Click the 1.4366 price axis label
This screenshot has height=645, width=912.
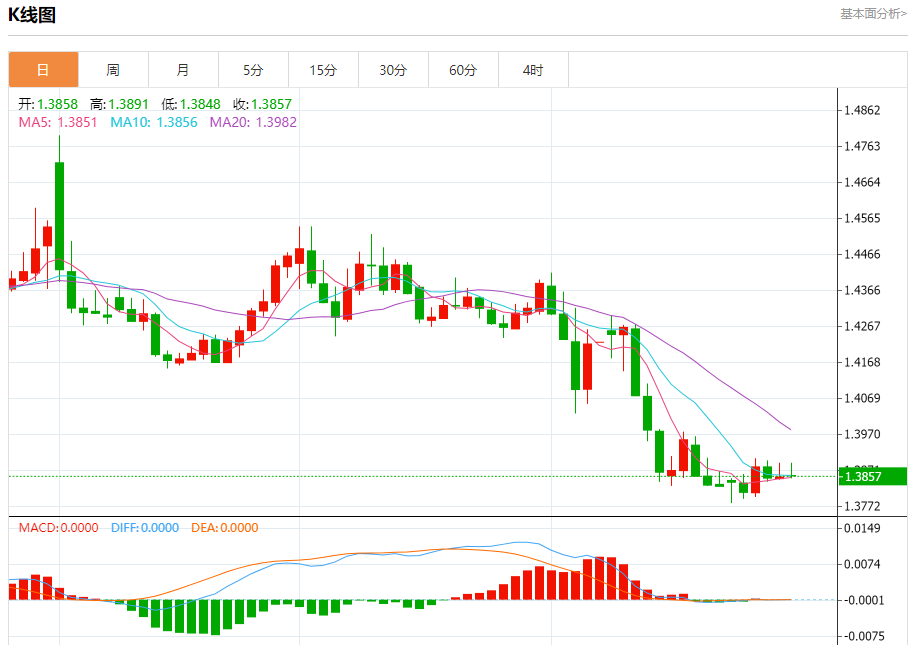862,290
